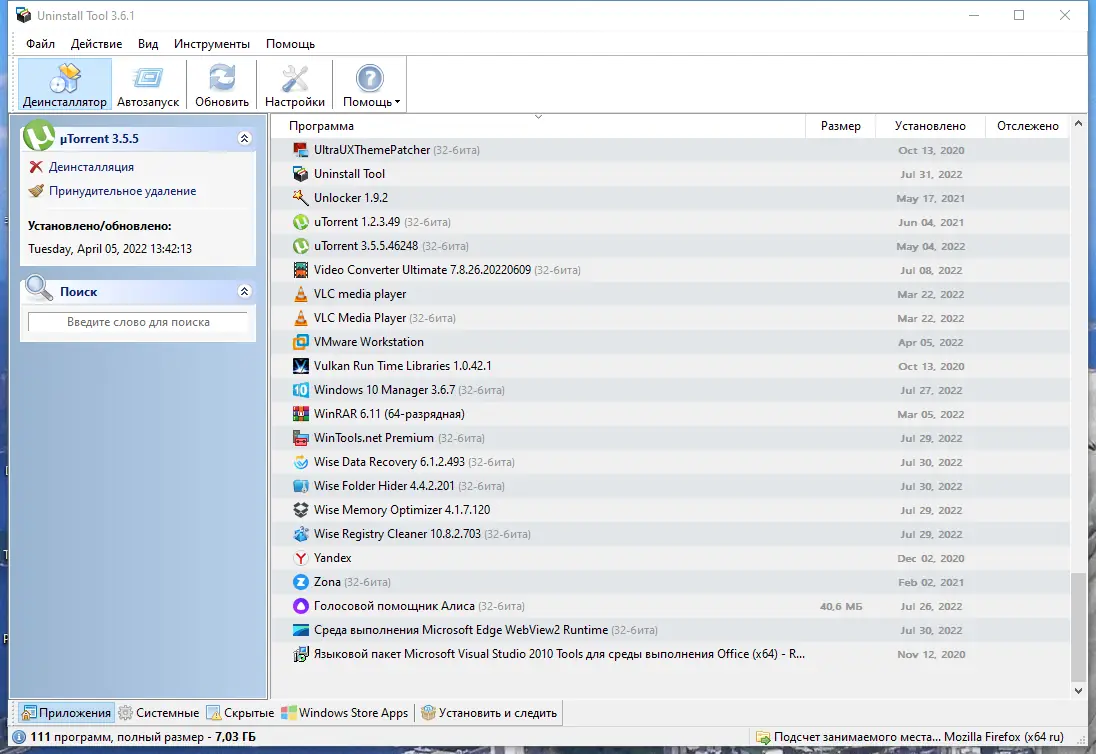Click the WinRAR 6.11 icon

point(301,414)
